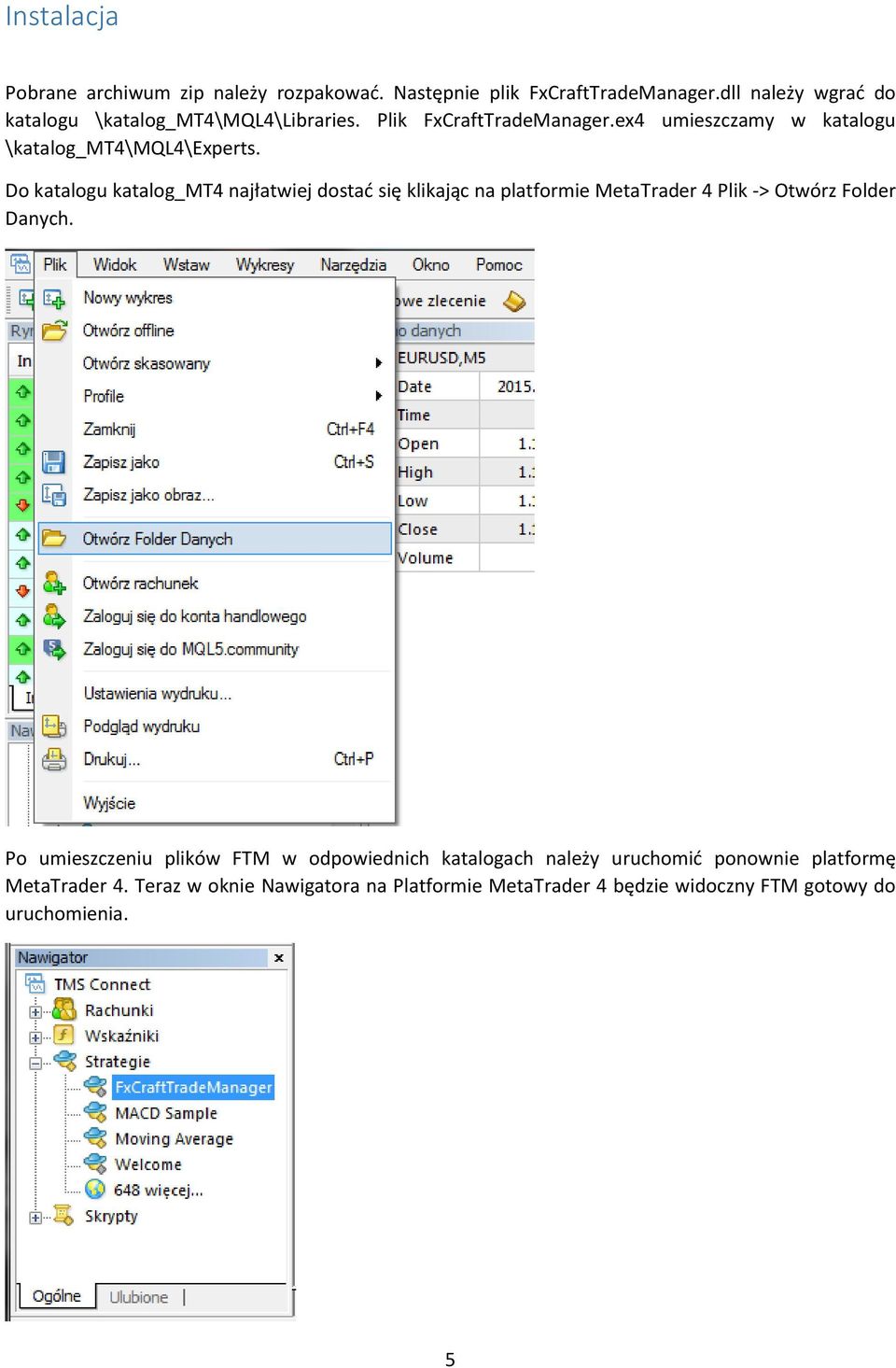Click the FxCraftTradeManager expert icon
This screenshot has width=896, height=1368.
coord(95,1087)
